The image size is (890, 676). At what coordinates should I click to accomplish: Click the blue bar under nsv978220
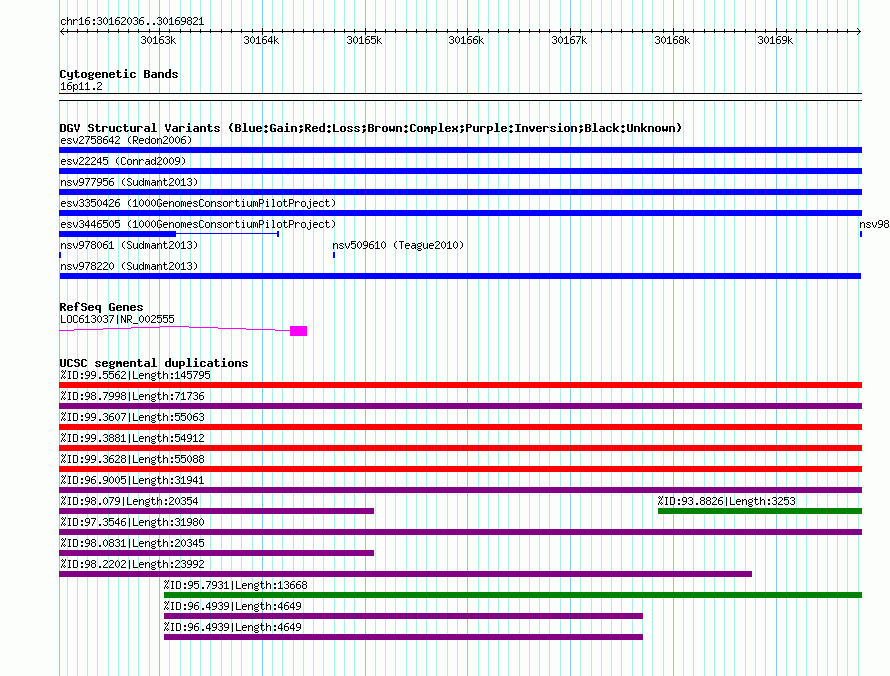[460, 276]
